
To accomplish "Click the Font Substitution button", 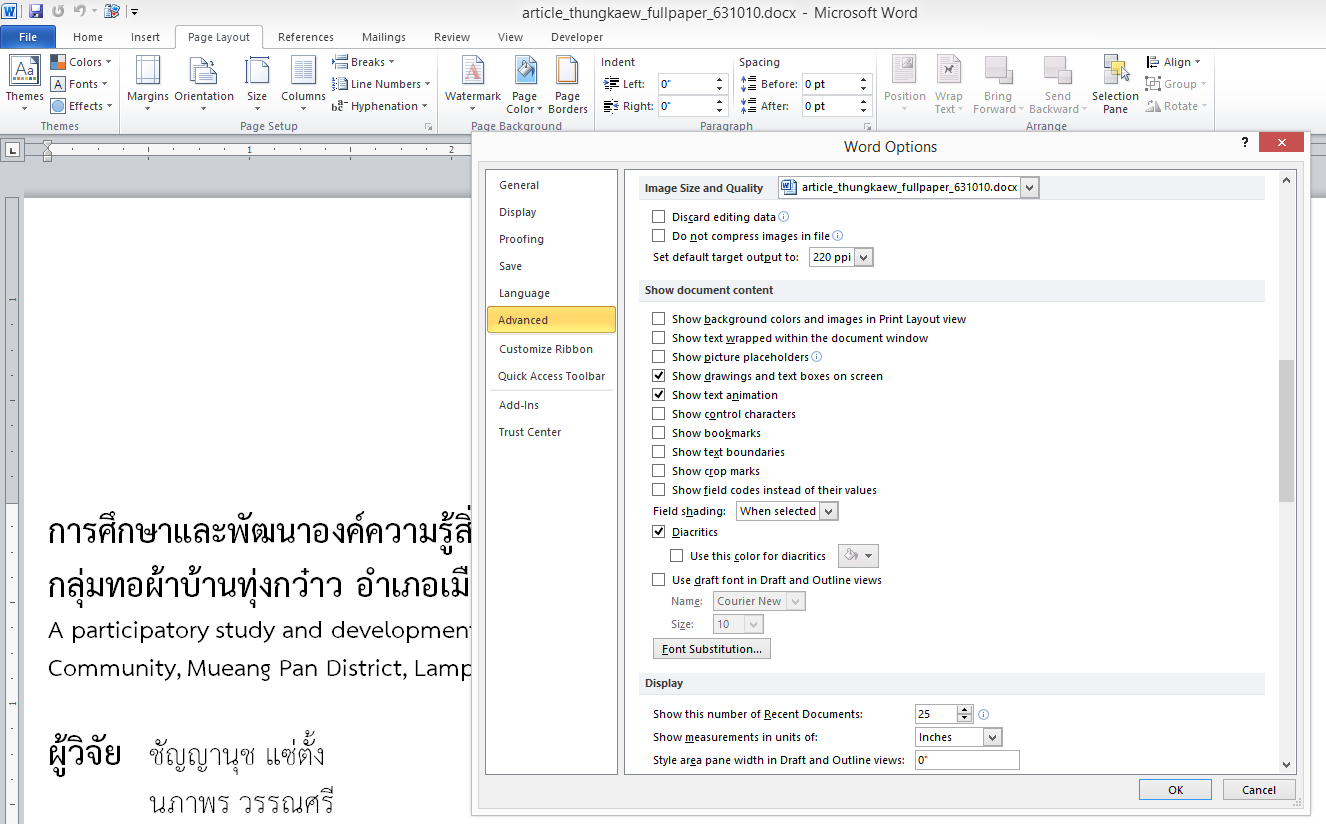I will [711, 649].
